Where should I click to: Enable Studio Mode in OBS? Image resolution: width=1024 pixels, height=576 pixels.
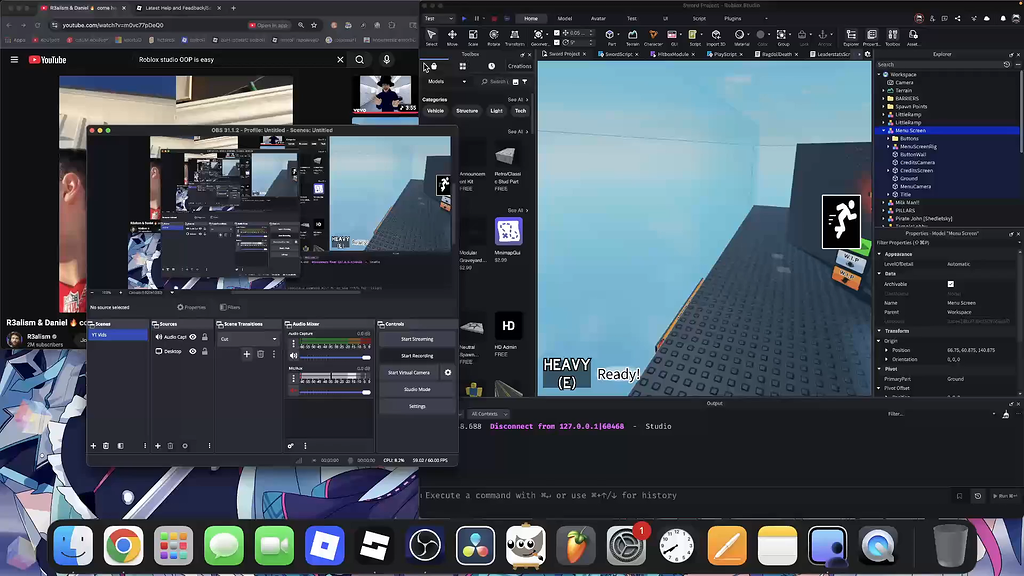click(416, 389)
